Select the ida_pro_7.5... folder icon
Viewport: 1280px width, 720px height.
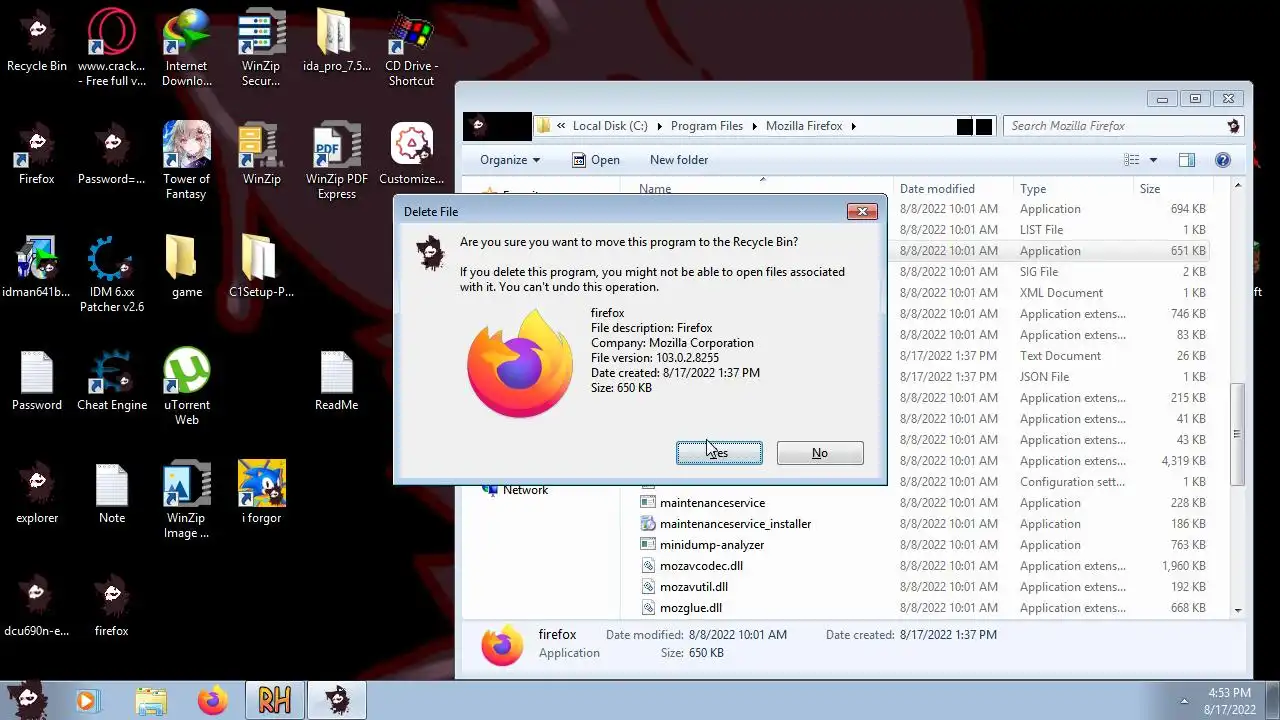coord(337,42)
